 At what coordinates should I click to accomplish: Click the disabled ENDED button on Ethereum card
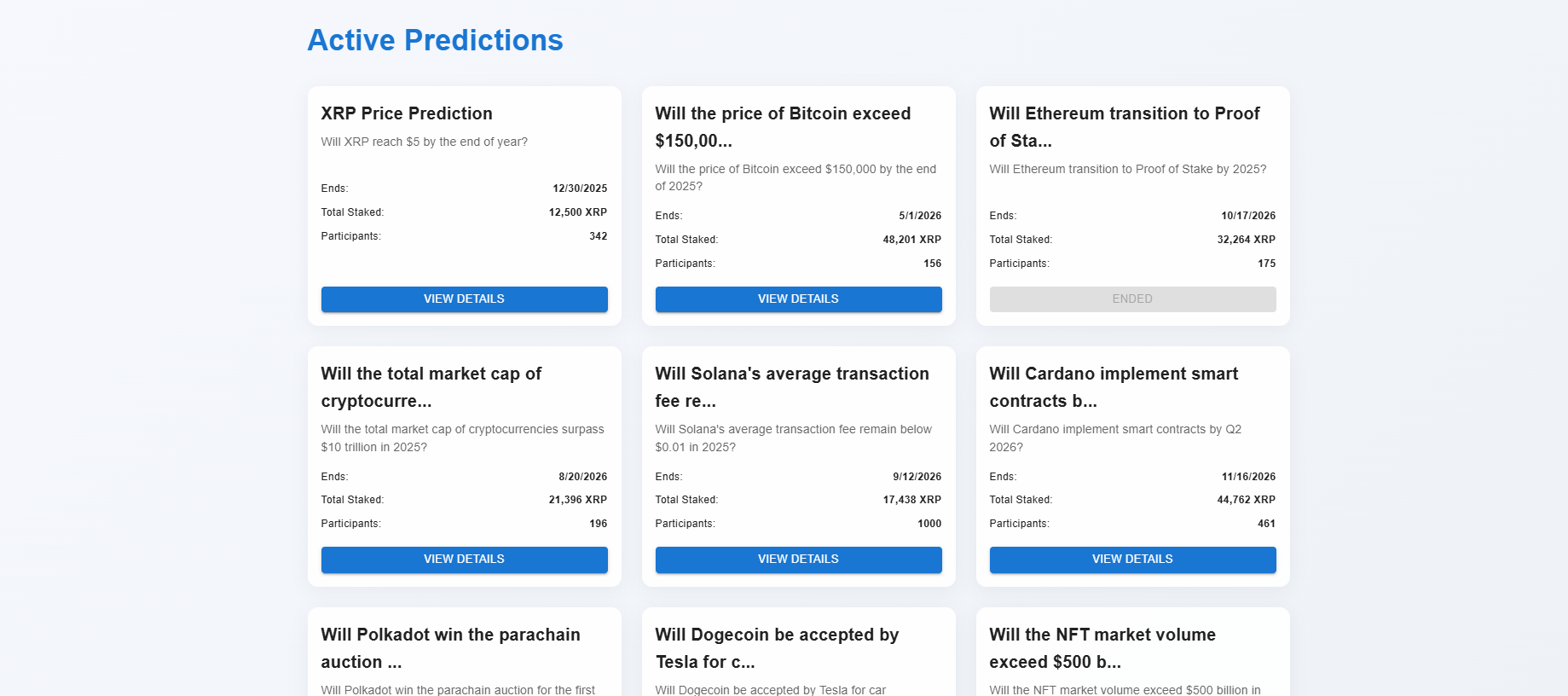click(x=1132, y=299)
